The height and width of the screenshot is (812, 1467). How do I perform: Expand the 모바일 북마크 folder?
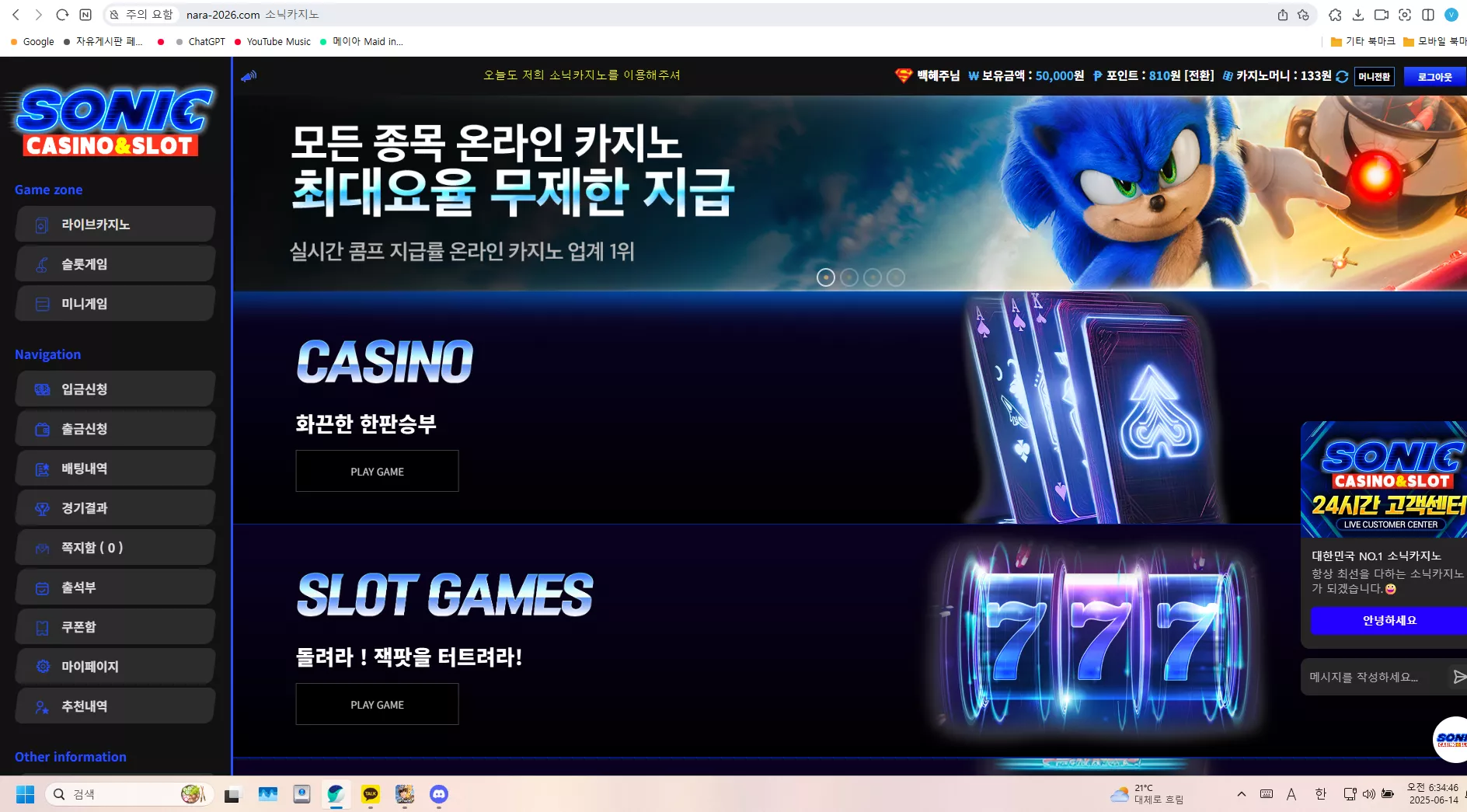click(1434, 42)
